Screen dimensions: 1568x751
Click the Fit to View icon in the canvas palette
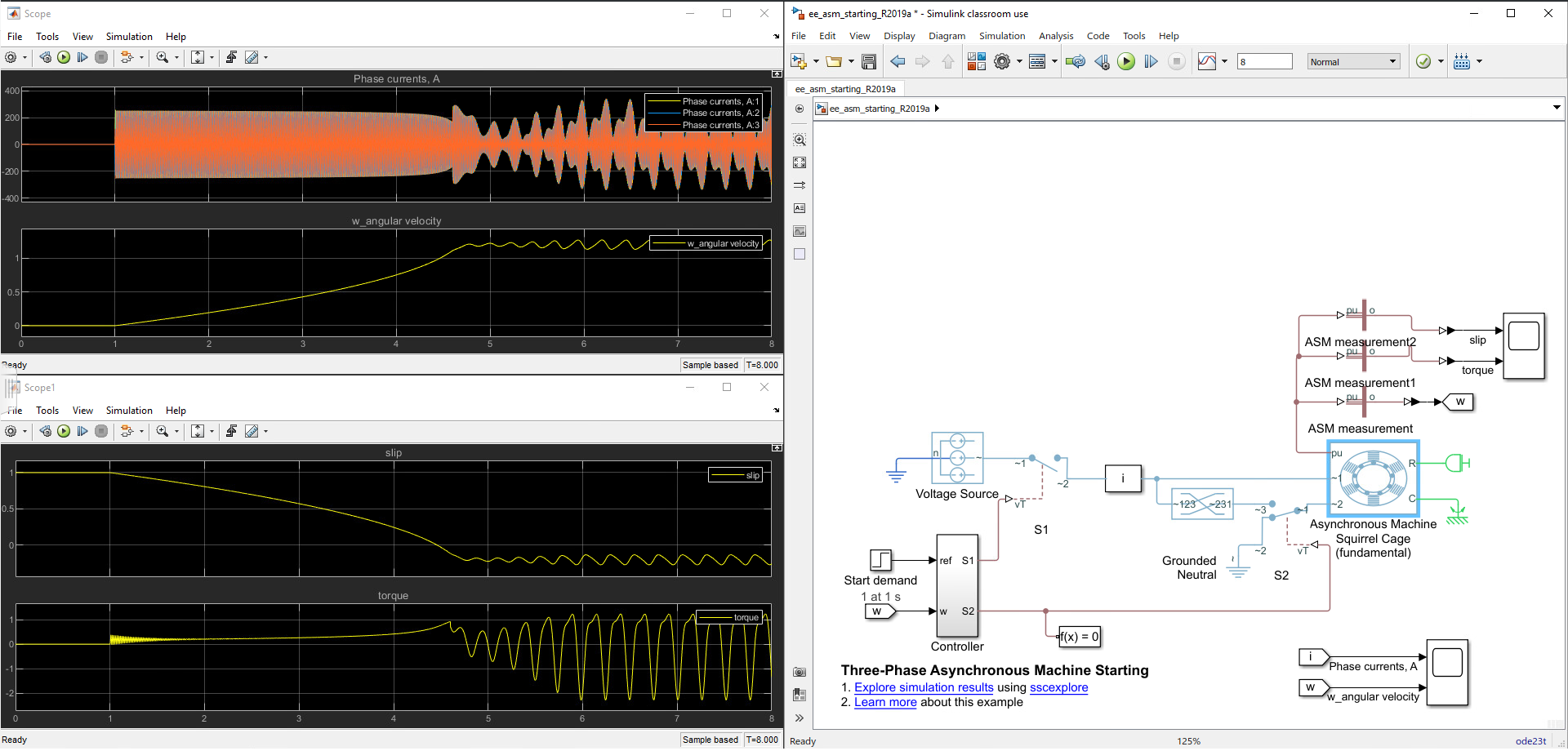click(800, 162)
